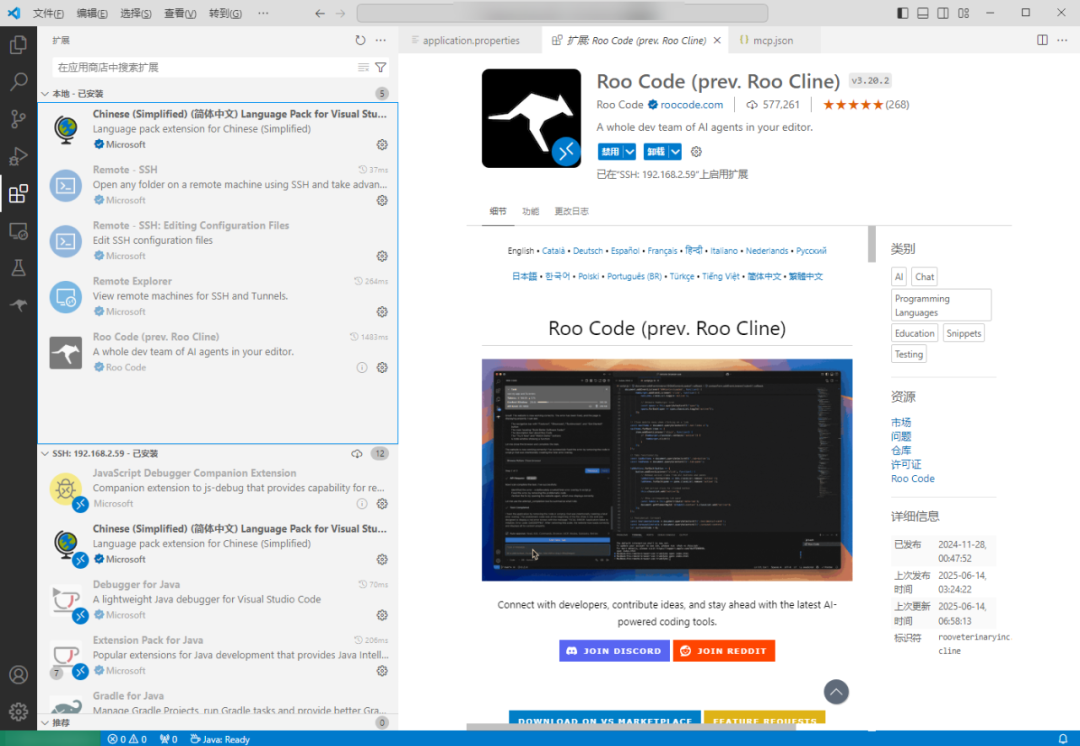Open Source Control view in activity bar
This screenshot has width=1080, height=746.
[x=19, y=119]
